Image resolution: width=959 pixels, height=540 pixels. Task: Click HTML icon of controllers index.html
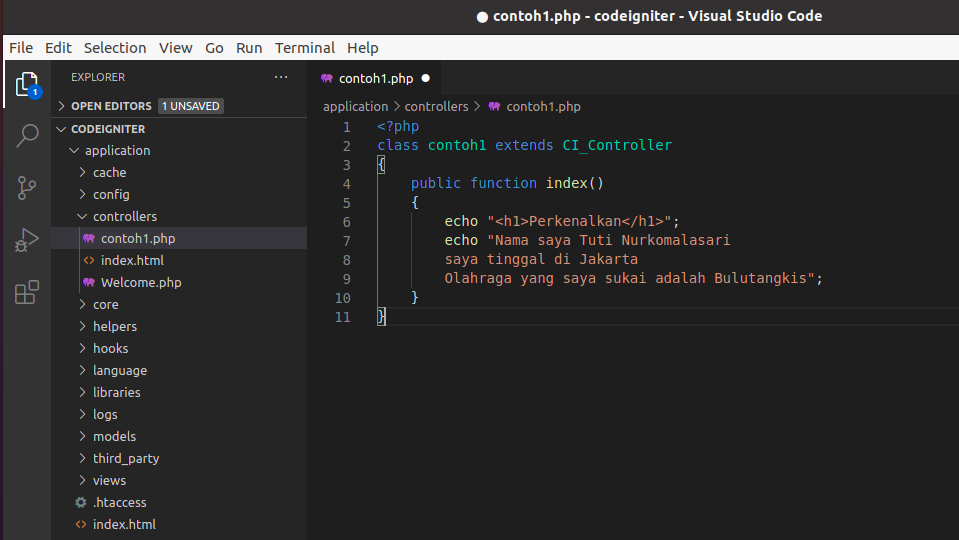pyautogui.click(x=89, y=261)
